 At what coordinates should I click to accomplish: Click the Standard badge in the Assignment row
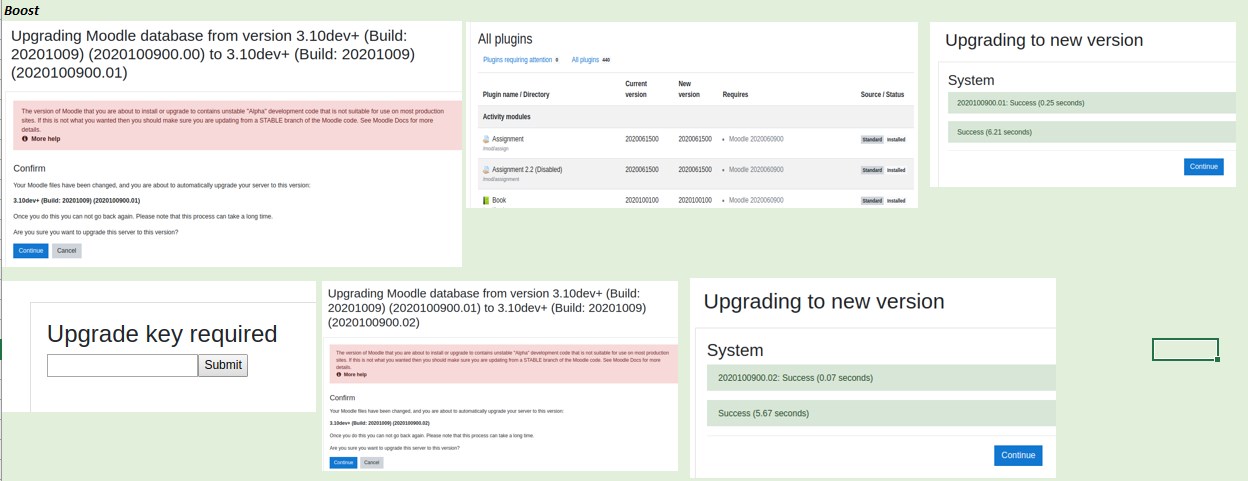(x=872, y=140)
